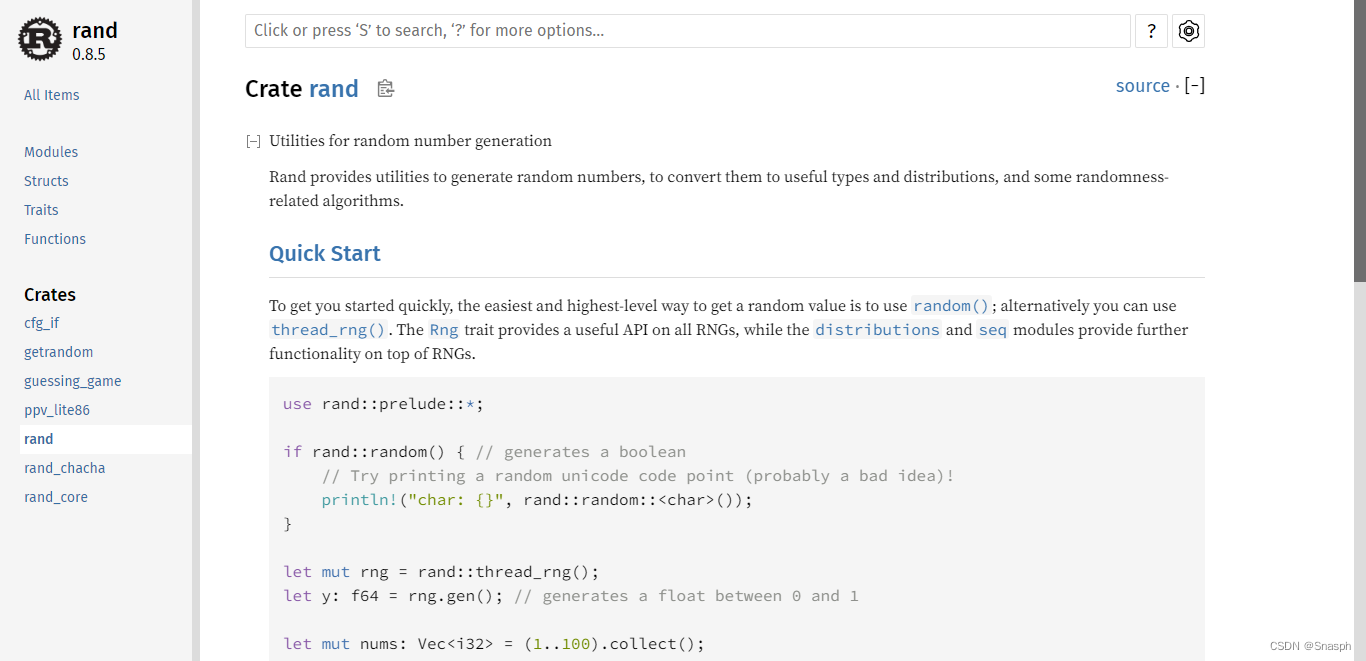This screenshot has height=661, width=1366.
Task: Select the rand crate in sidebar
Action: 105,439
